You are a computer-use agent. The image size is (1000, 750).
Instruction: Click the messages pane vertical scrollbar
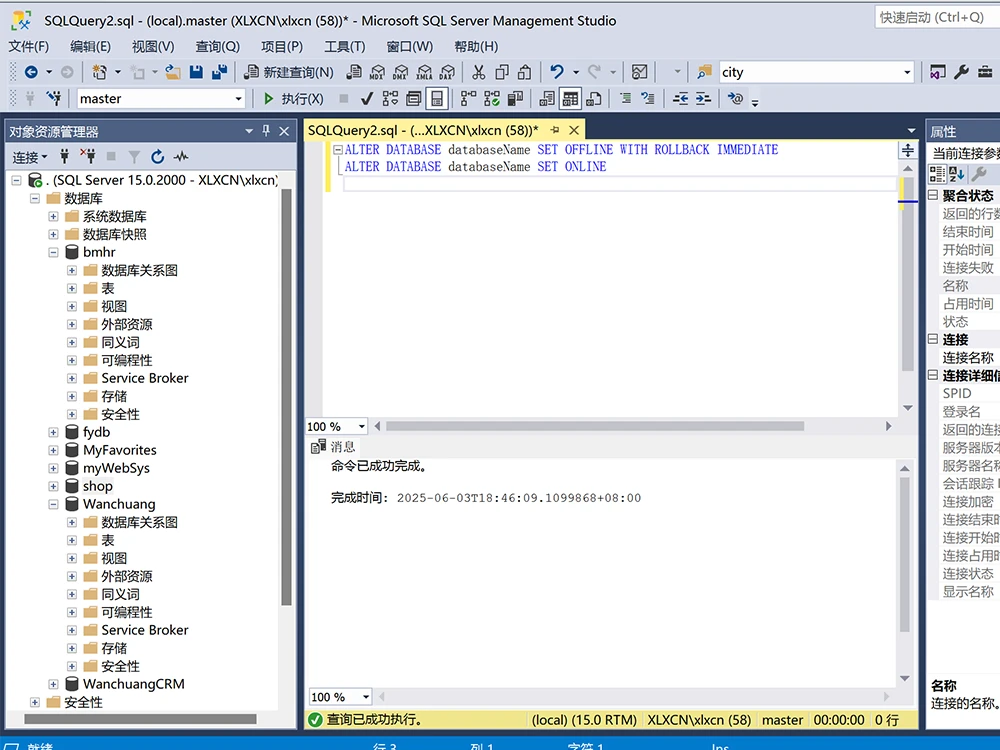click(x=904, y=555)
